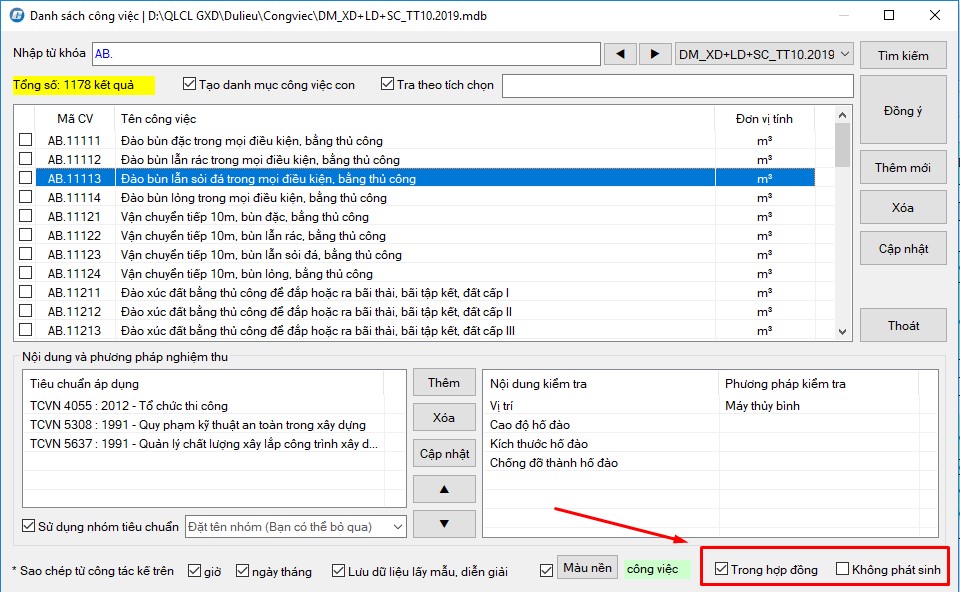Image resolution: width=960 pixels, height=592 pixels.
Task: Click the 'Đồng ý' confirm button
Action: (x=902, y=110)
